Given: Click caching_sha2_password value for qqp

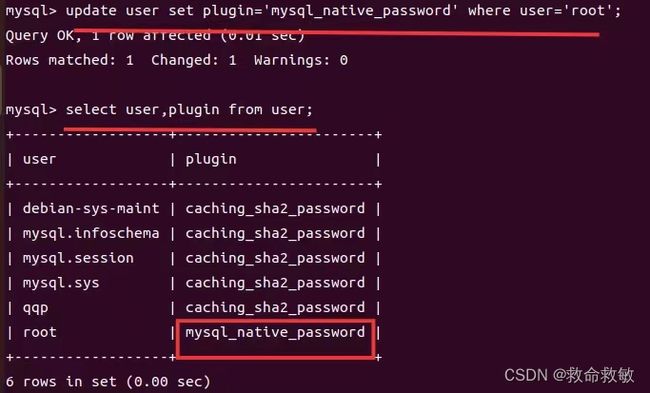Looking at the screenshot, I should [x=275, y=308].
